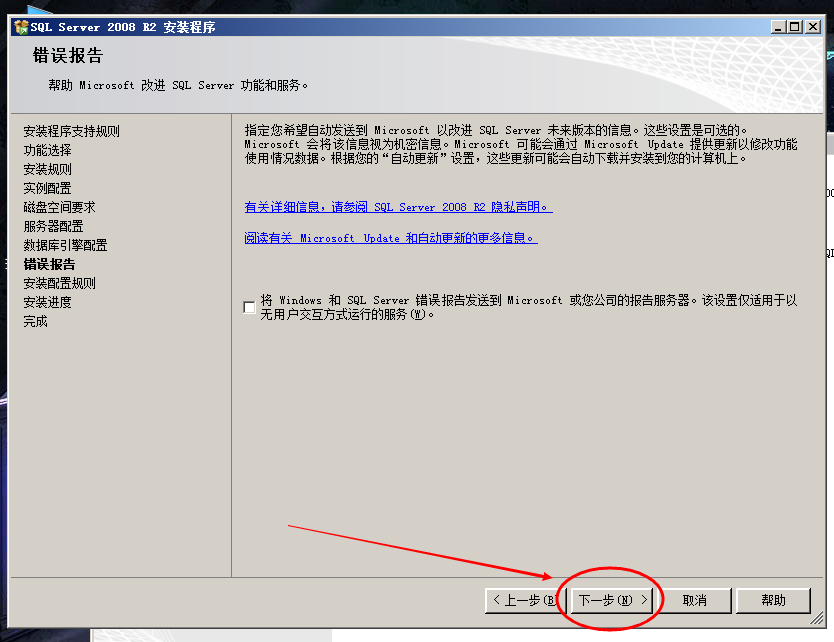Screen dimensions: 834x642
Task: Cancel setup with 取消 button
Action: point(694,601)
